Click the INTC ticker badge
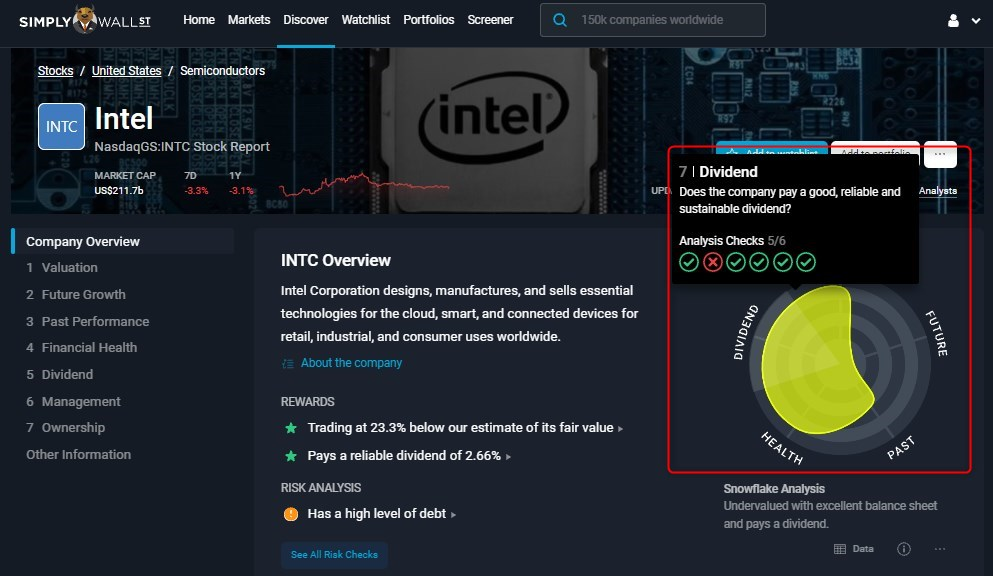Image resolution: width=993 pixels, height=576 pixels. (61, 127)
